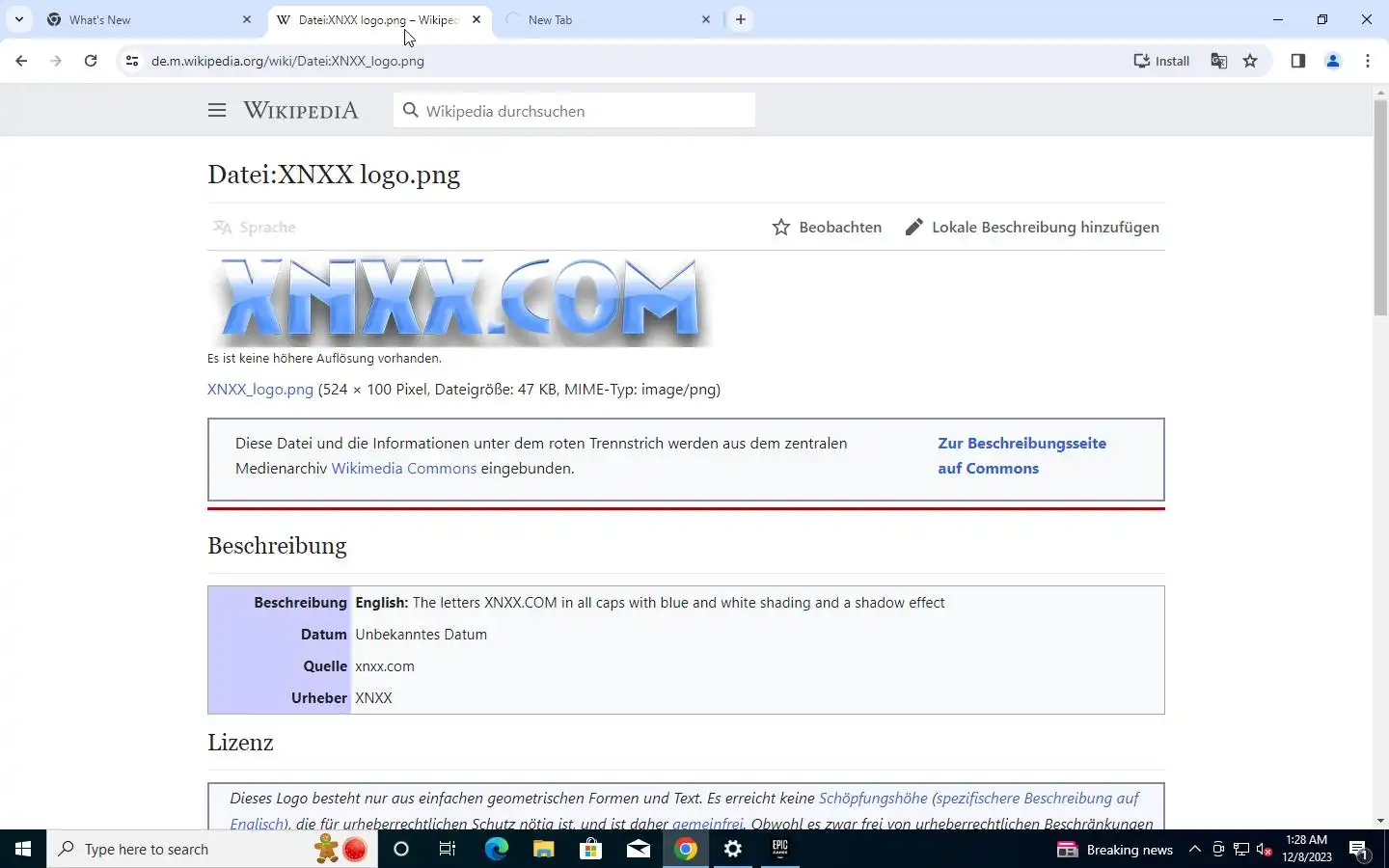
Task: Close the Datei:XNXX logo.png tab
Action: coord(477,19)
